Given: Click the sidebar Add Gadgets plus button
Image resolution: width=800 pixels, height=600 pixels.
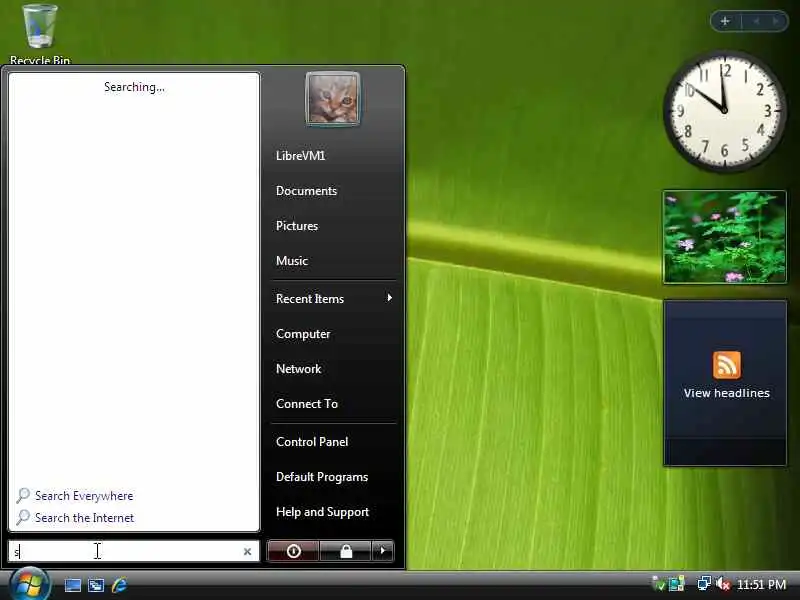Looking at the screenshot, I should coord(725,21).
